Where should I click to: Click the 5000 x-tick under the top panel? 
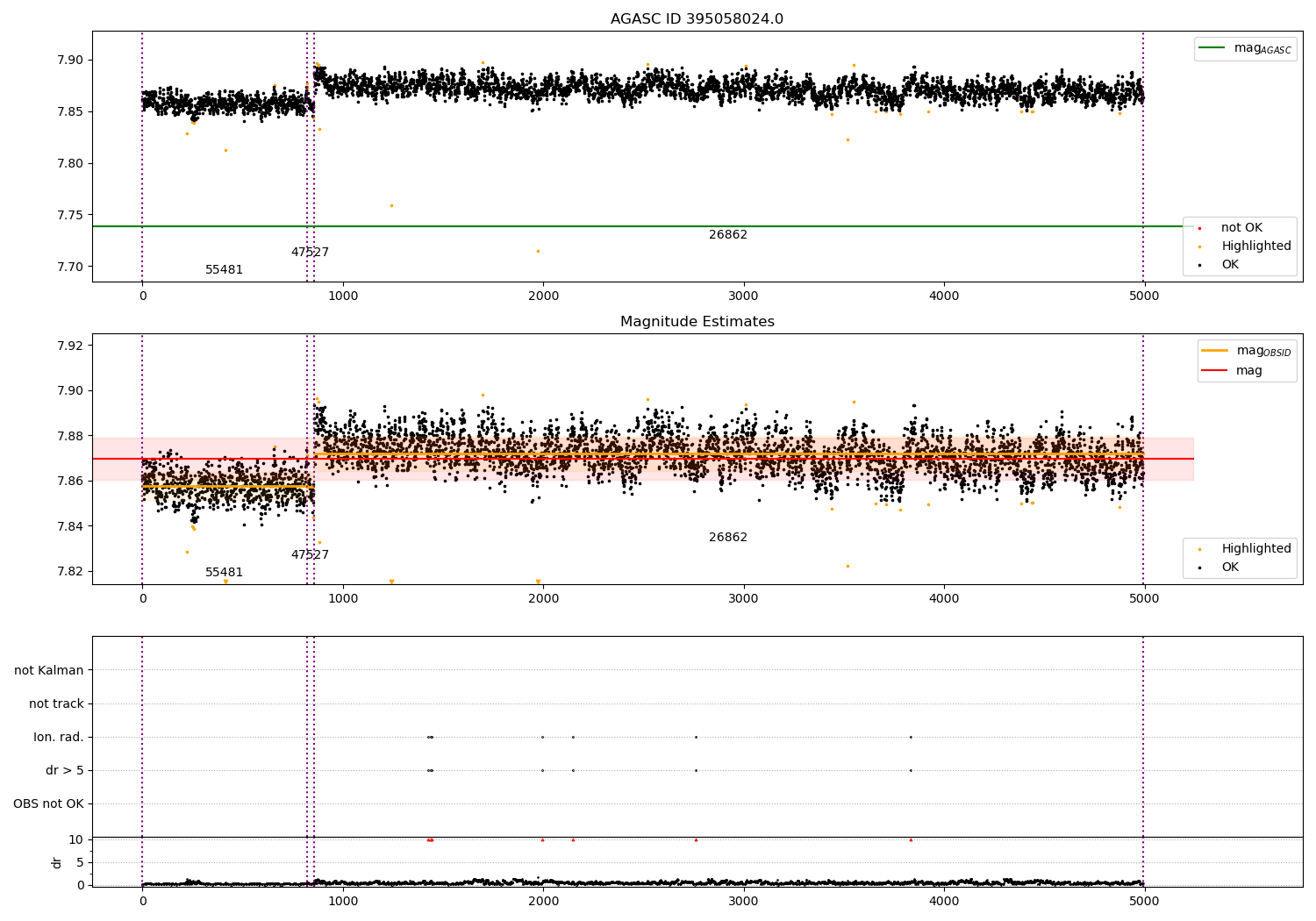[x=1144, y=296]
